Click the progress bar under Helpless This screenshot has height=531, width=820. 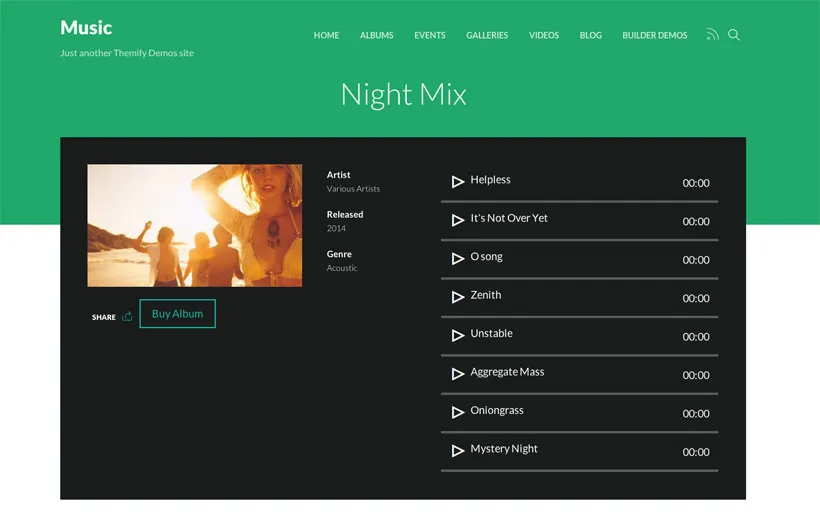point(579,202)
